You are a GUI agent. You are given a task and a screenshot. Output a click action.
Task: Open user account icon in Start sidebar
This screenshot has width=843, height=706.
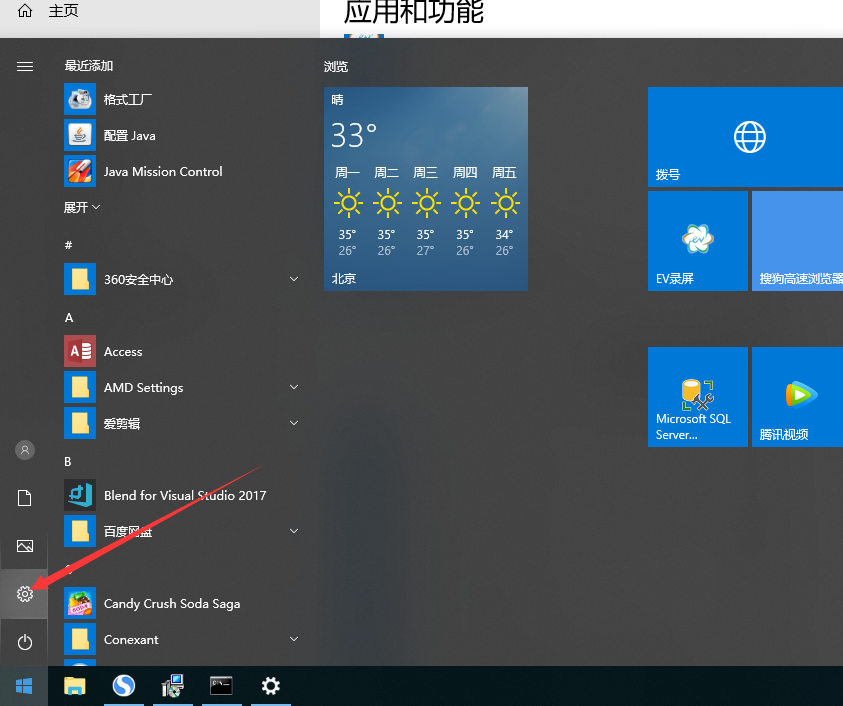point(25,450)
